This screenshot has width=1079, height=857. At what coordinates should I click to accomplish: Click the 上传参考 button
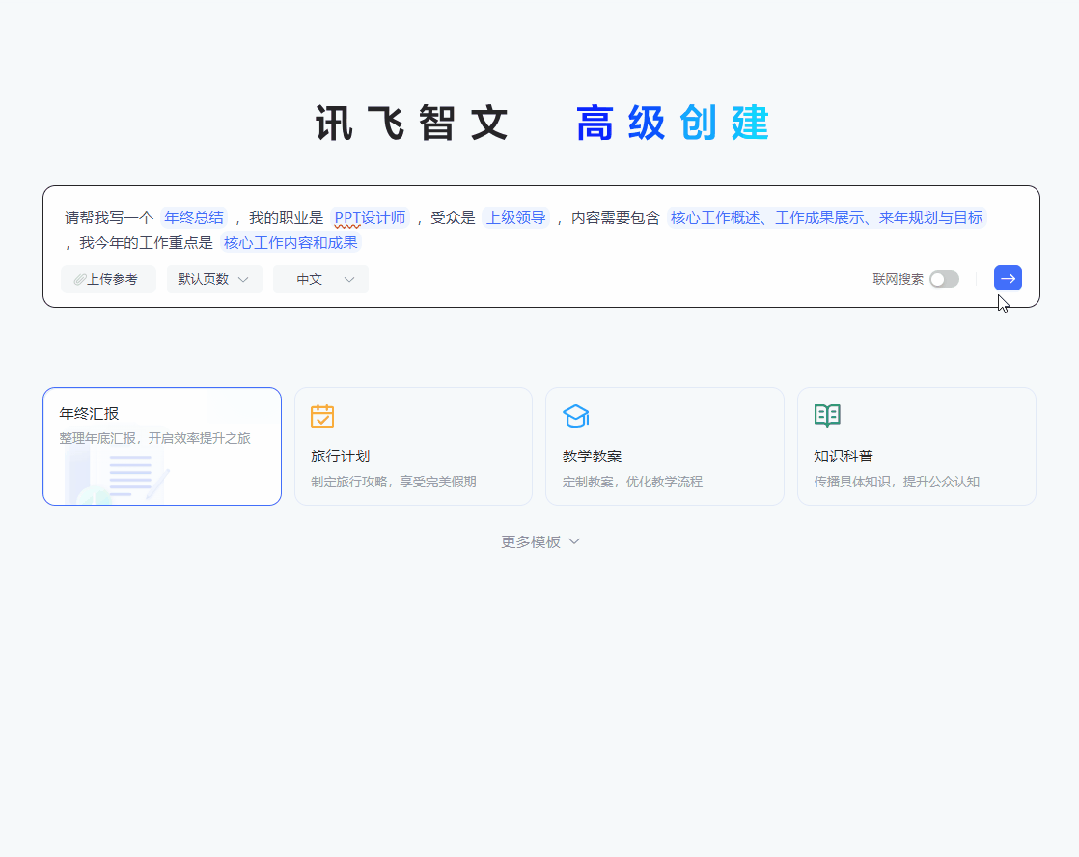click(x=108, y=279)
